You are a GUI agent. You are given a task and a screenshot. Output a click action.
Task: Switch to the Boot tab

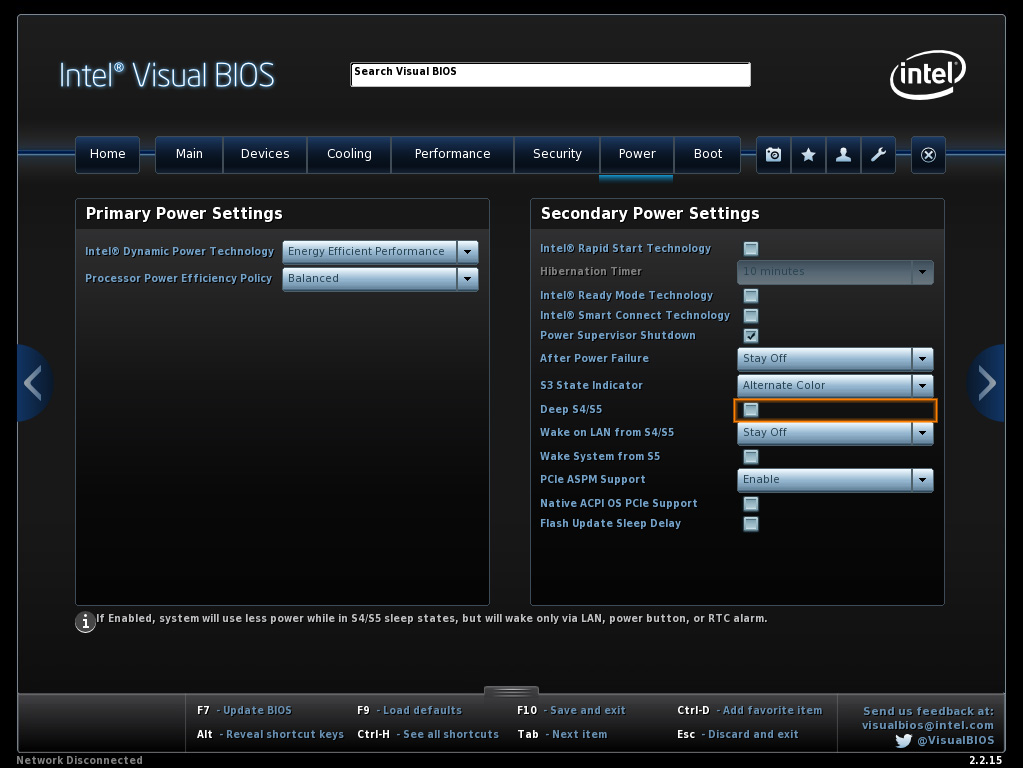[x=708, y=155]
